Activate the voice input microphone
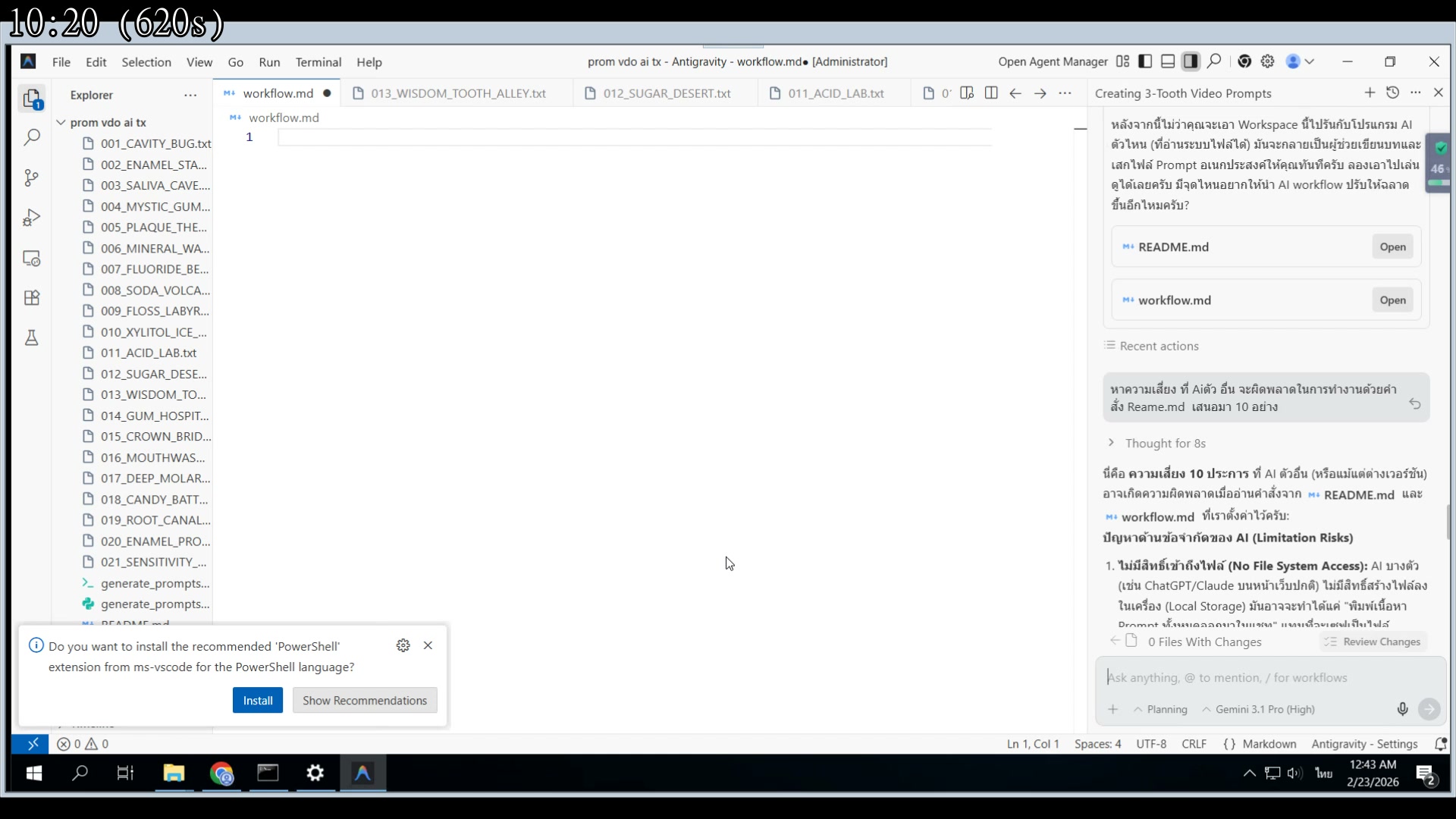The width and height of the screenshot is (1456, 819). click(1402, 709)
